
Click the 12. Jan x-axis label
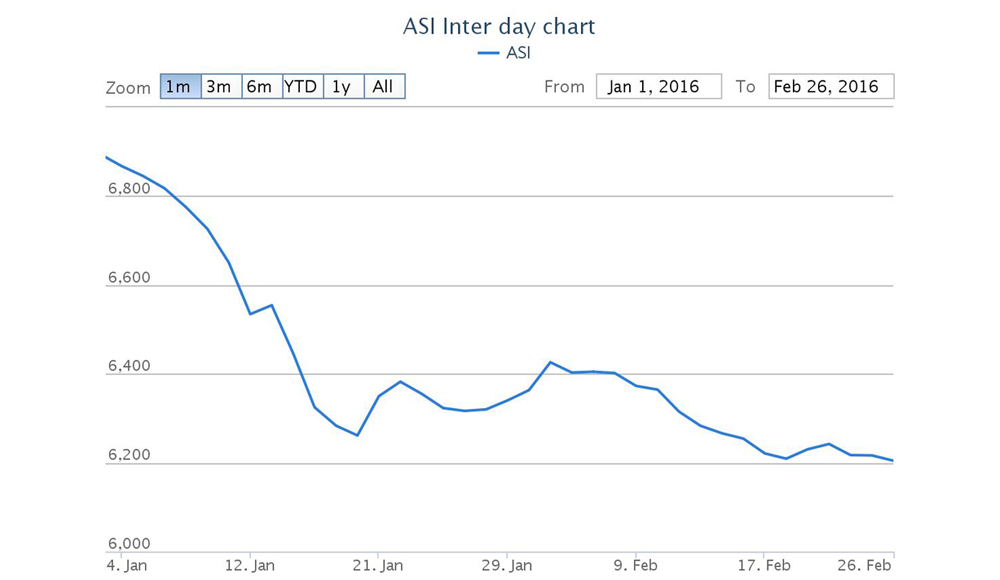click(x=253, y=566)
